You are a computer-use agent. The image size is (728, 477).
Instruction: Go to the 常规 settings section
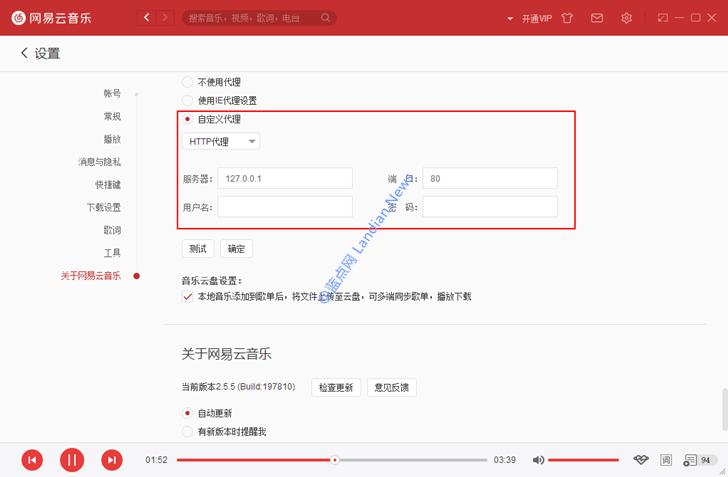coord(112,116)
